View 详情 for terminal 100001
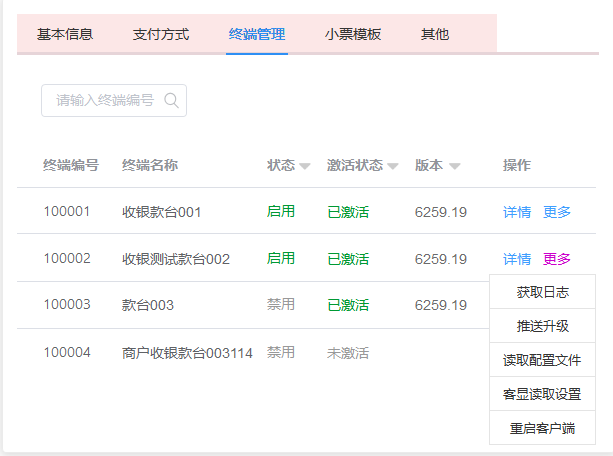The height and width of the screenshot is (456, 613). [517, 212]
